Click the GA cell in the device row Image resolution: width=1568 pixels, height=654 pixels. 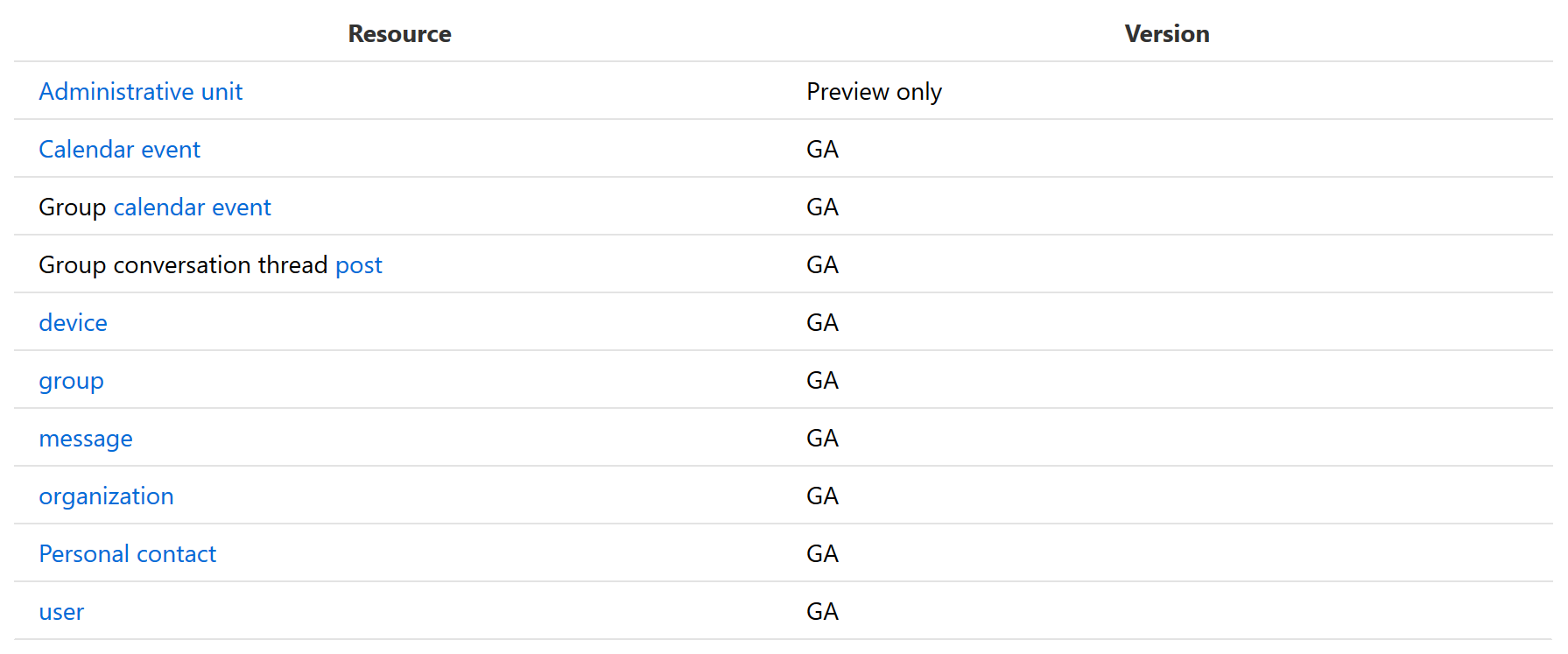tap(822, 323)
